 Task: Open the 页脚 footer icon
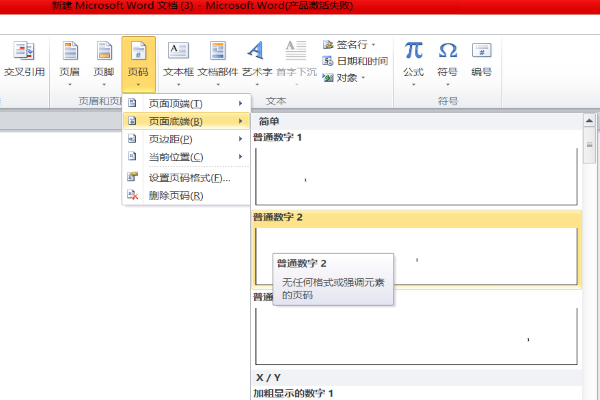click(x=104, y=51)
